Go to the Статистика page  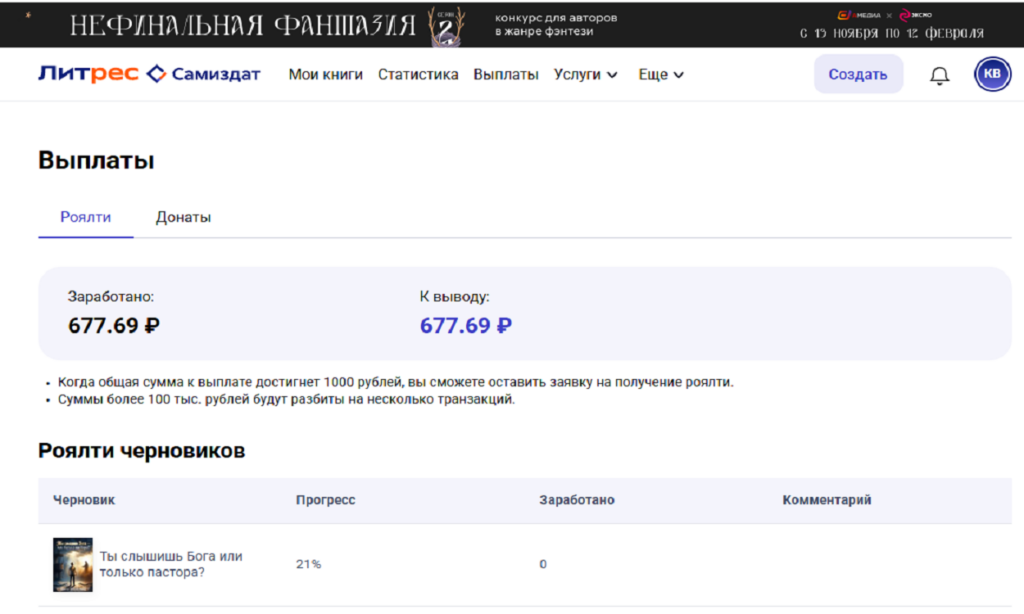pos(418,74)
